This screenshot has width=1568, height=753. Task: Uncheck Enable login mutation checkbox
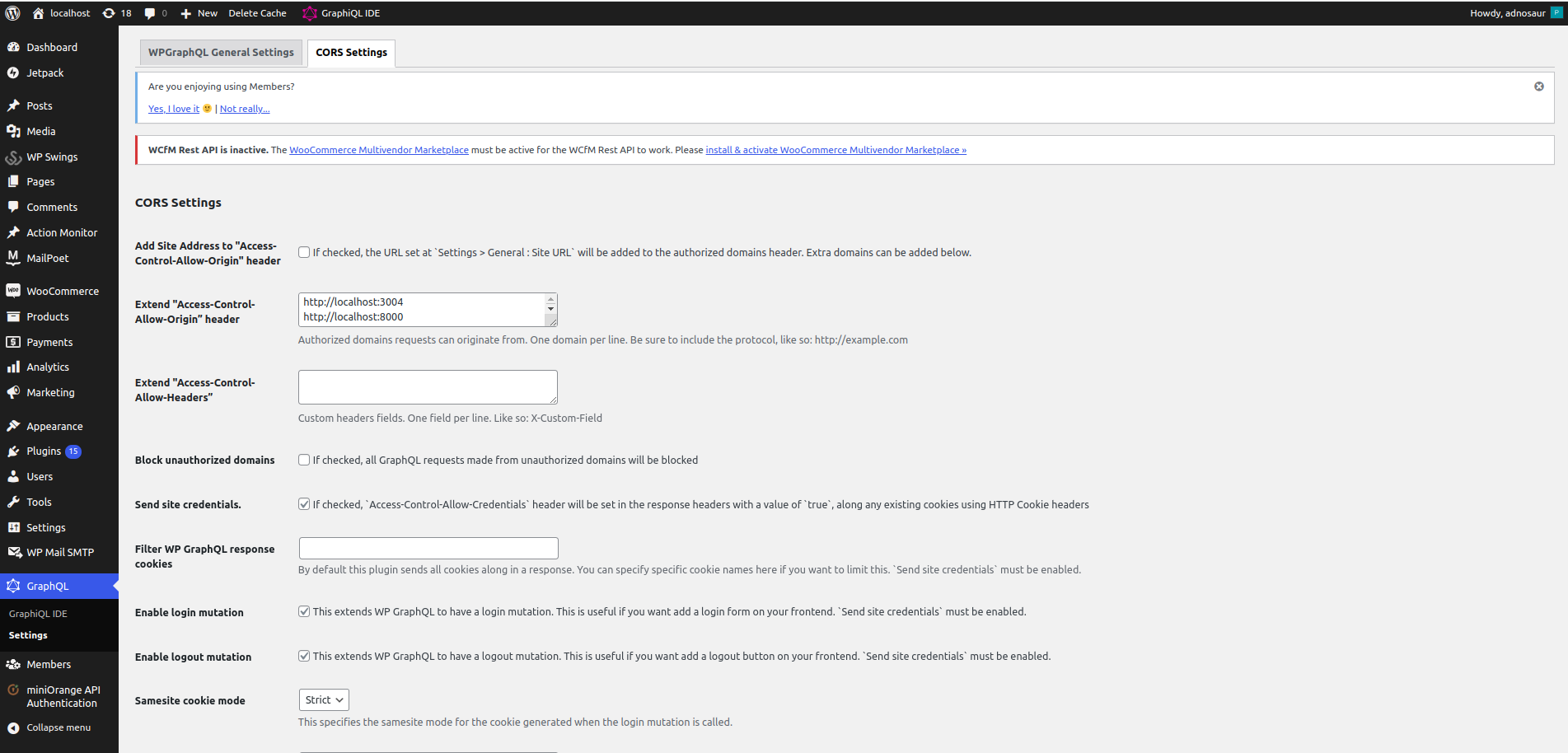point(304,611)
